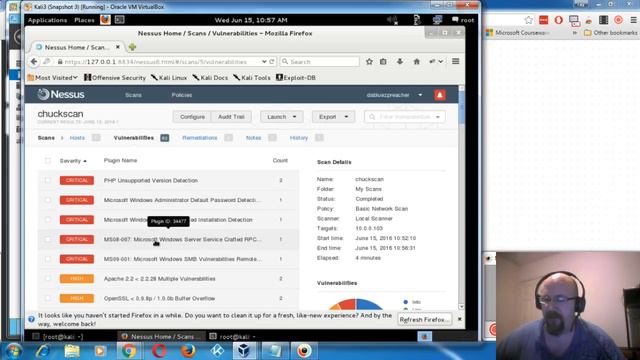The image size is (640, 360).
Task: Open the Exploit-DB bookmark
Action: click(x=296, y=78)
